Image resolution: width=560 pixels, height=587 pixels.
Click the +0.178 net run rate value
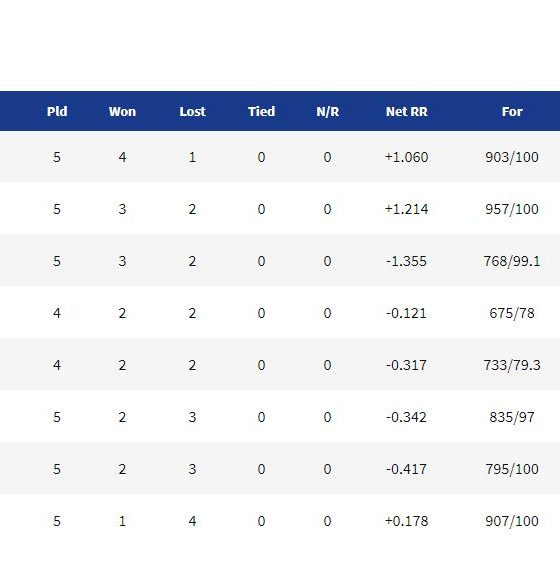coord(407,521)
